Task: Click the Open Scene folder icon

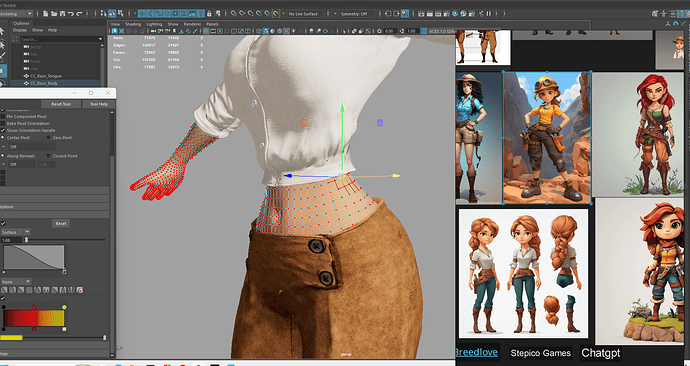Action: pos(54,14)
